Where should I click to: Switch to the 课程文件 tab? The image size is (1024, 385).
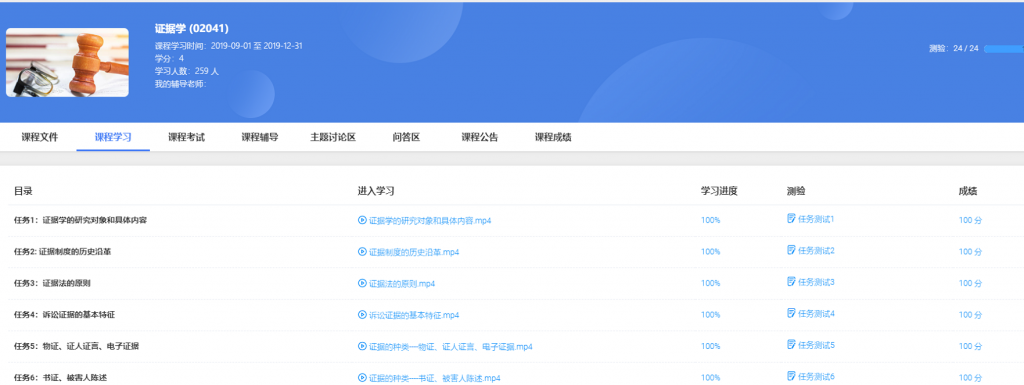40,137
